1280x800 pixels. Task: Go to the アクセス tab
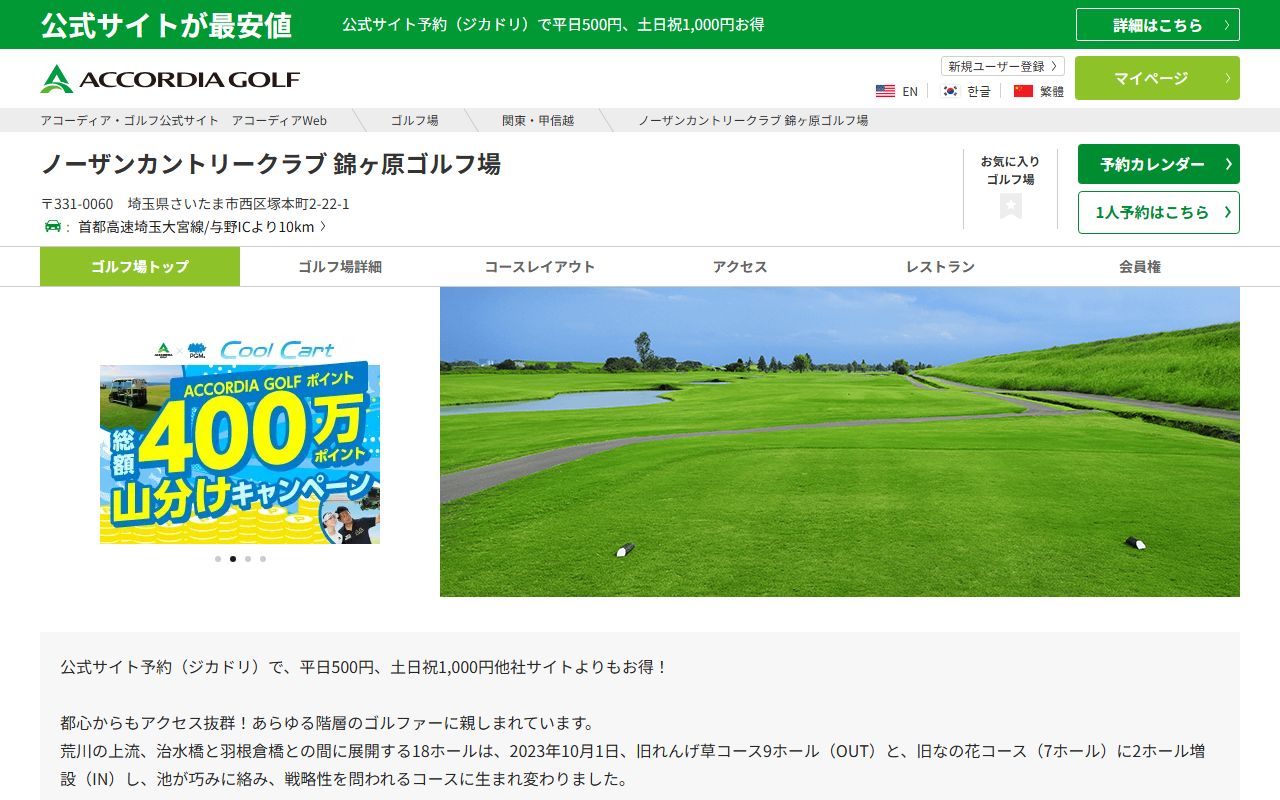(740, 267)
